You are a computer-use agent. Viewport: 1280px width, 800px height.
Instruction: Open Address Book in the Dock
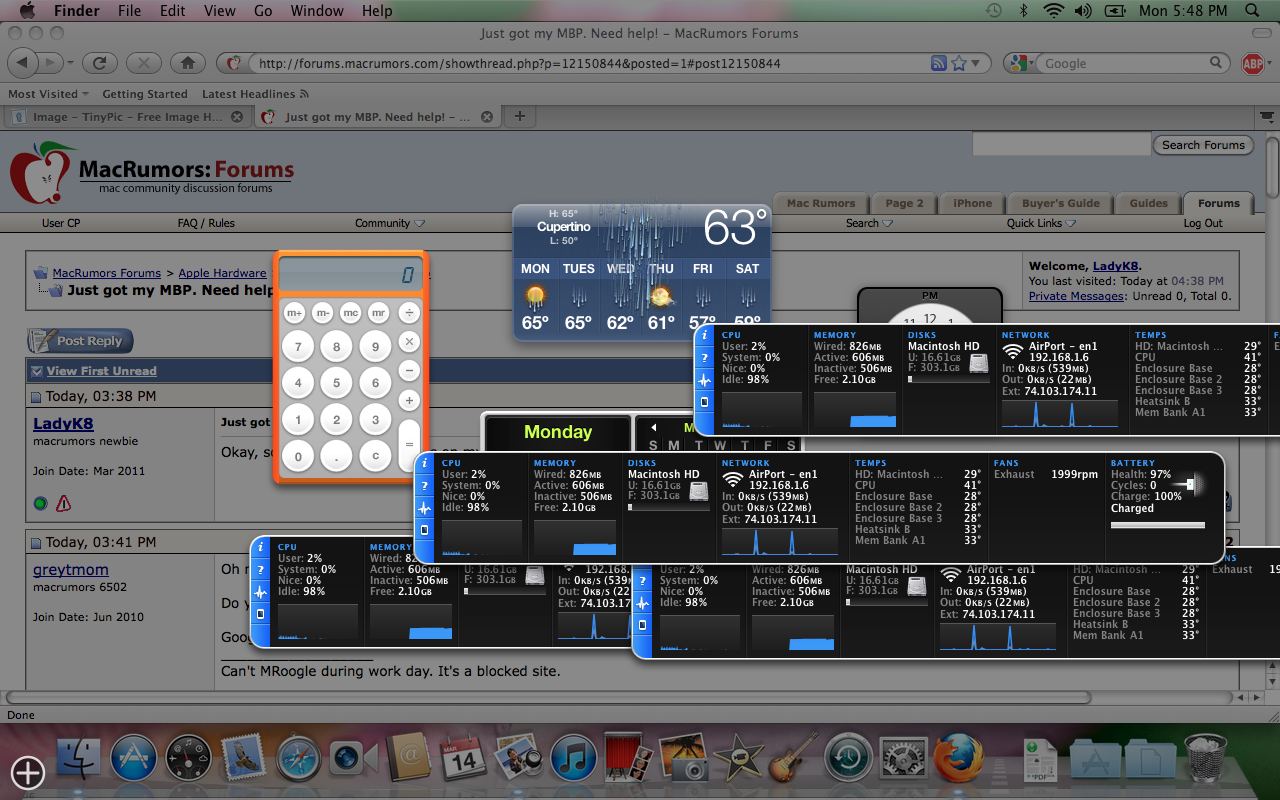(x=407, y=759)
